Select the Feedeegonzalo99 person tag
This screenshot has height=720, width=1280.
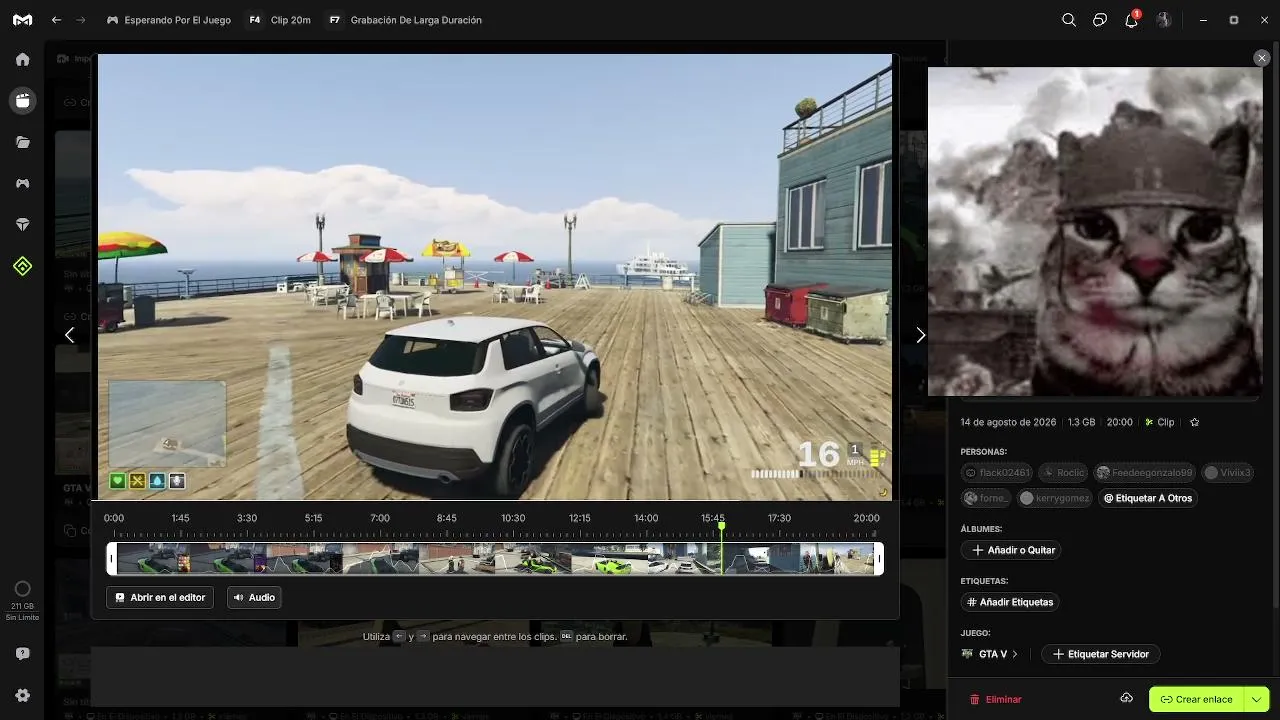[x=1145, y=473]
